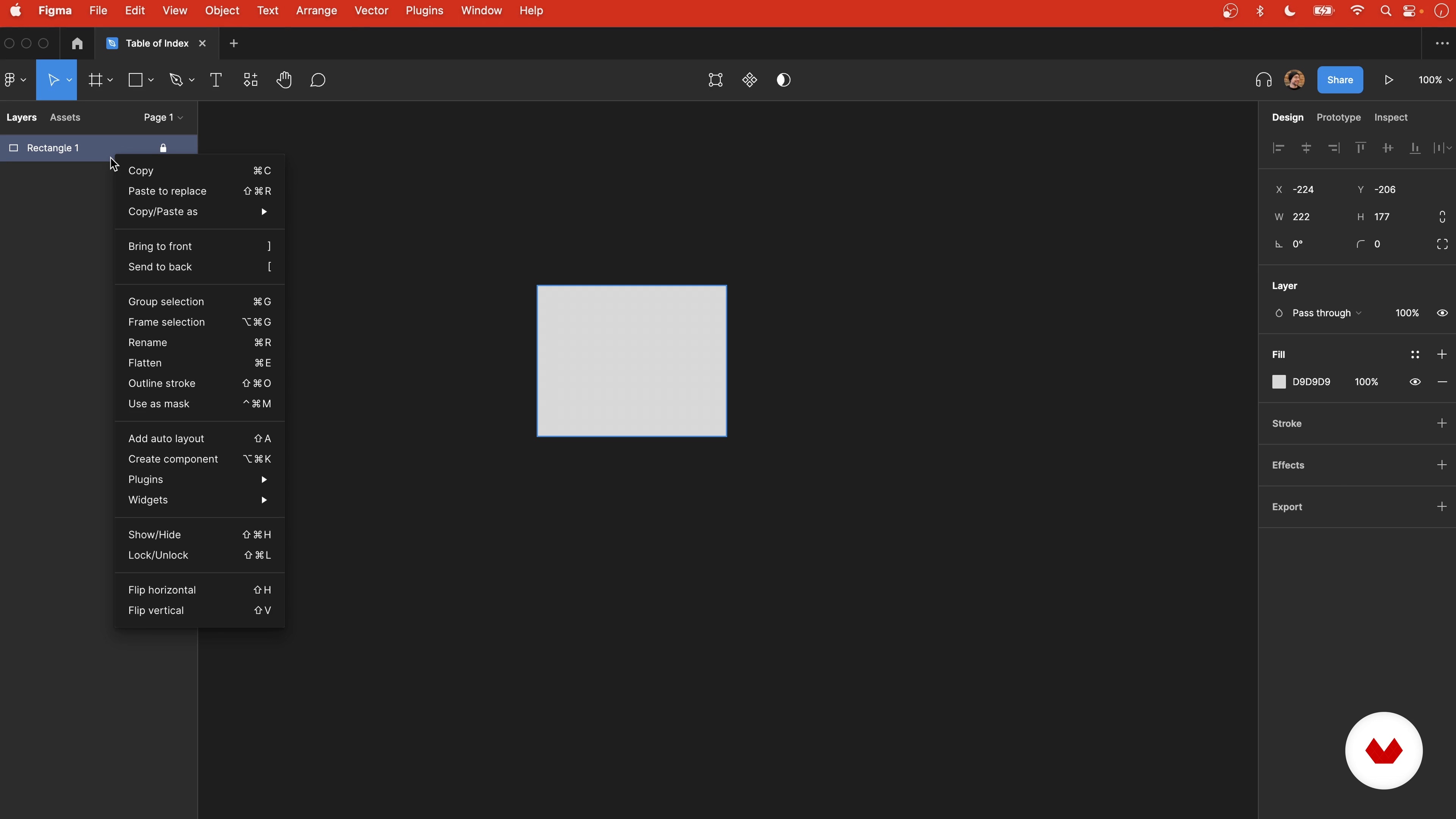Choose Copy from context menu
This screenshot has height=819, width=1456.
[x=199, y=171]
